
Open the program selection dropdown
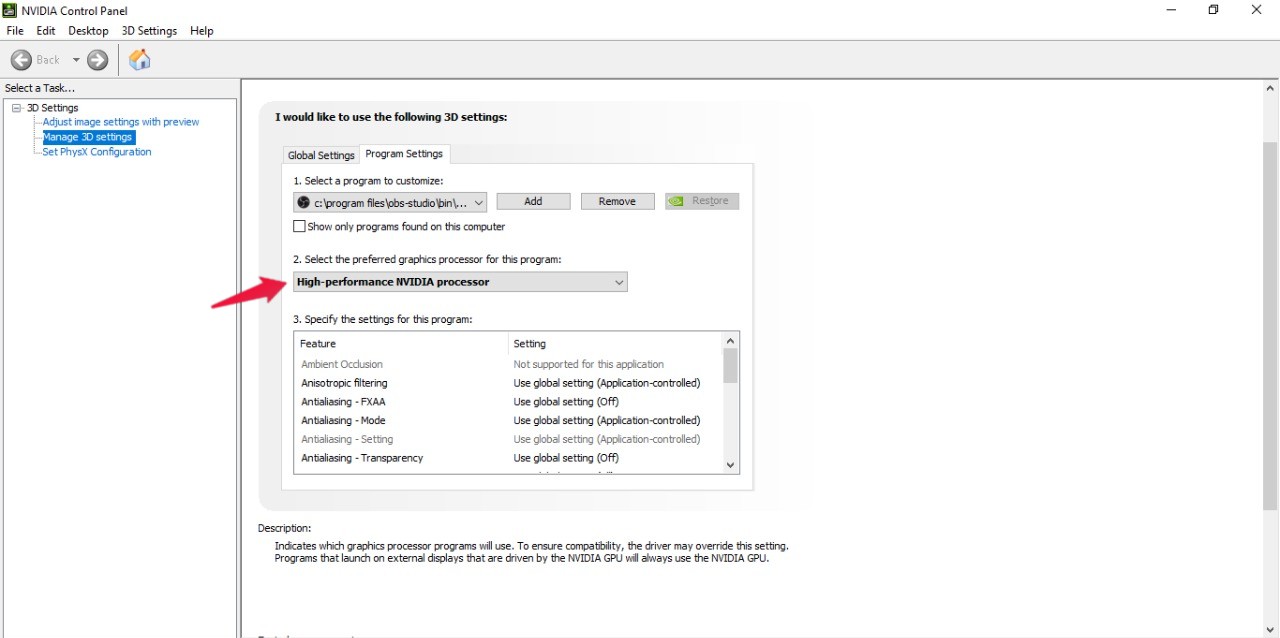coord(390,202)
